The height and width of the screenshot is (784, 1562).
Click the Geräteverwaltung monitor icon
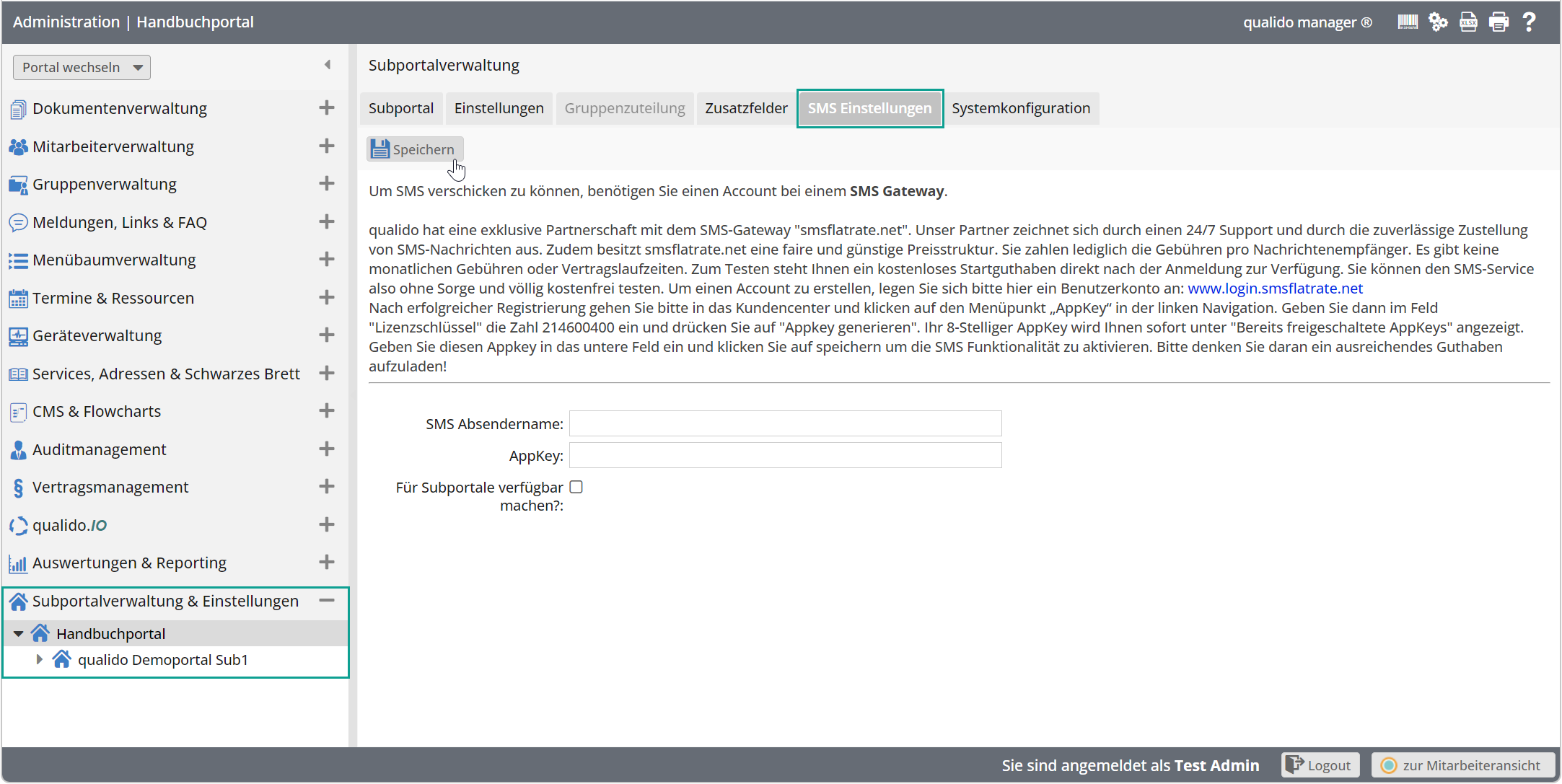tap(18, 337)
